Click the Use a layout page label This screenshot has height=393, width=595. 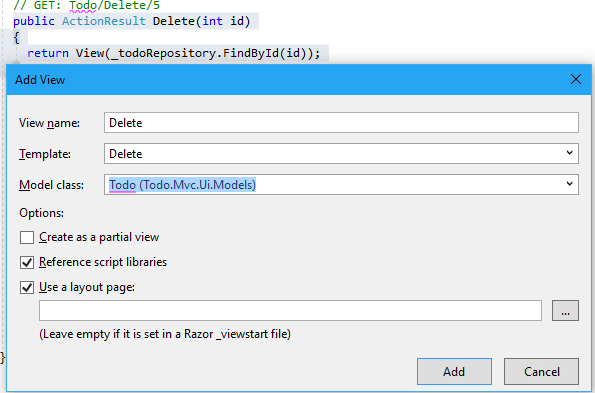87,287
